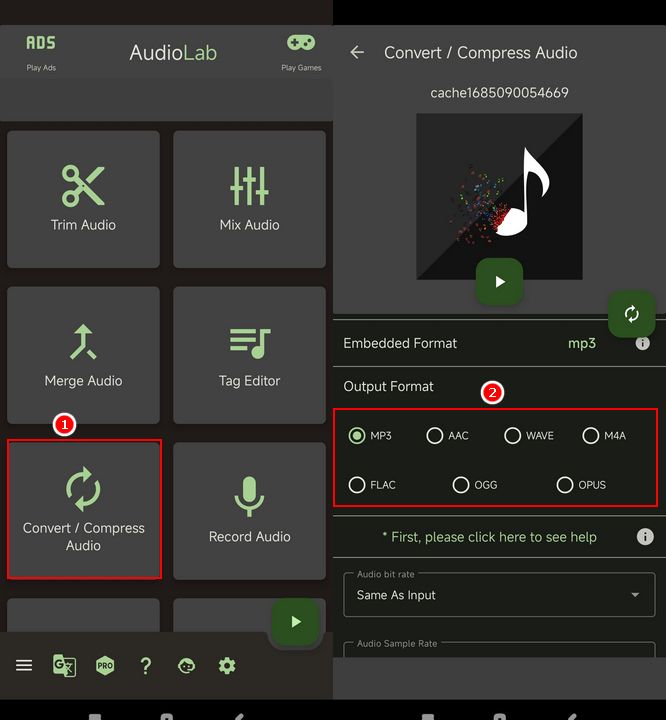Open the Record Audio microphone tile
666x720 pixels.
(x=249, y=511)
